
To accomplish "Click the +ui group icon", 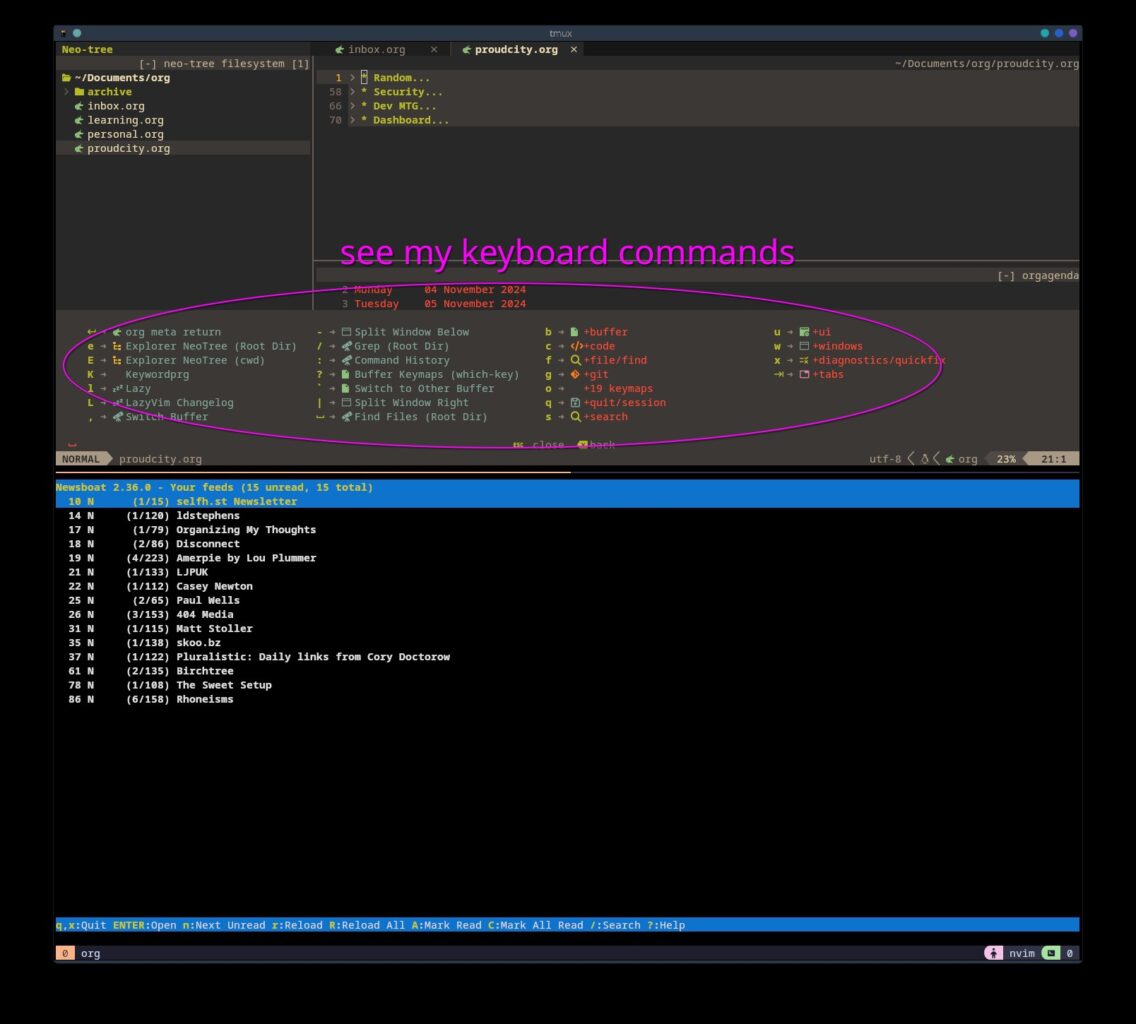I will 804,332.
